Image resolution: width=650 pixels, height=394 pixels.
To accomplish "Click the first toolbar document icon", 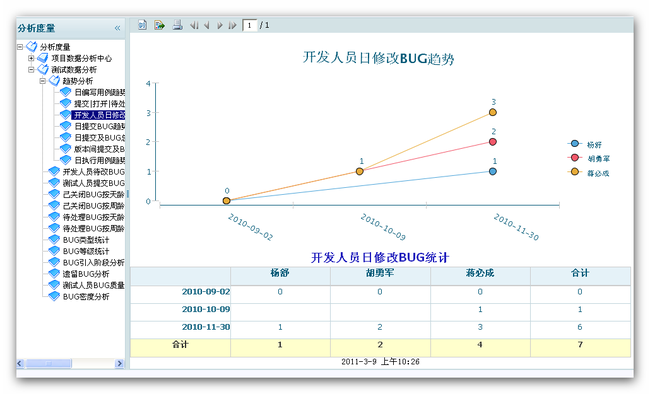I will click(142, 25).
